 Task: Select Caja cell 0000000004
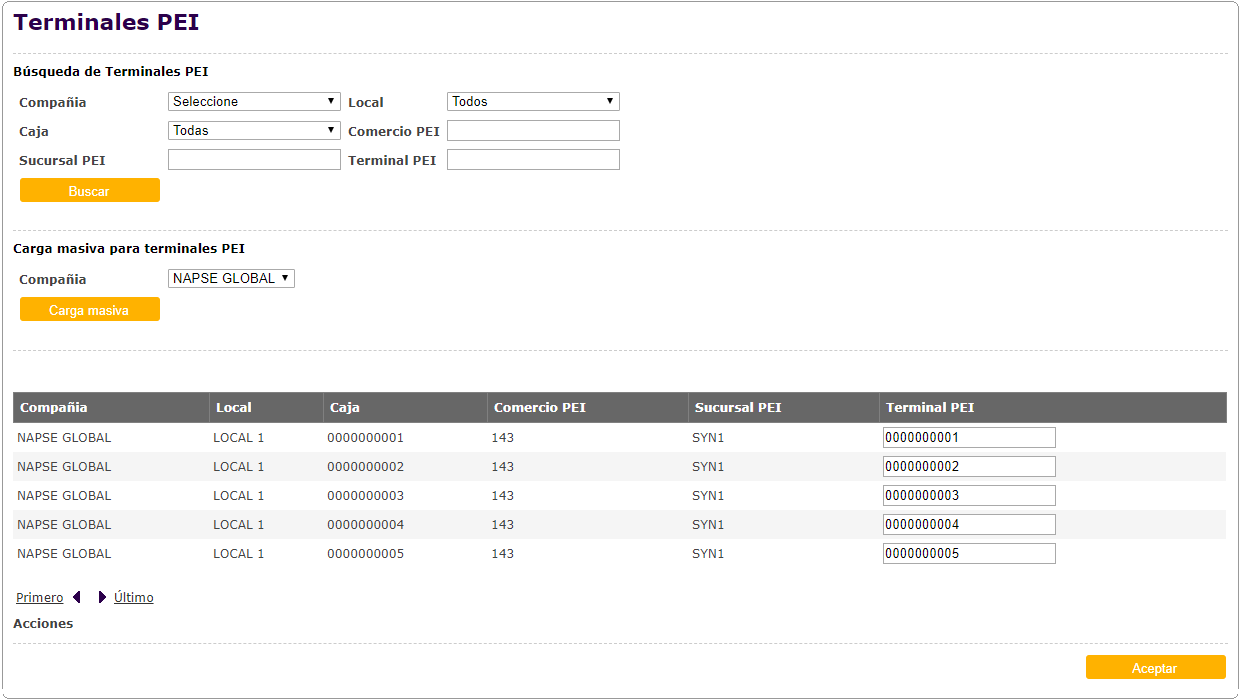point(365,525)
